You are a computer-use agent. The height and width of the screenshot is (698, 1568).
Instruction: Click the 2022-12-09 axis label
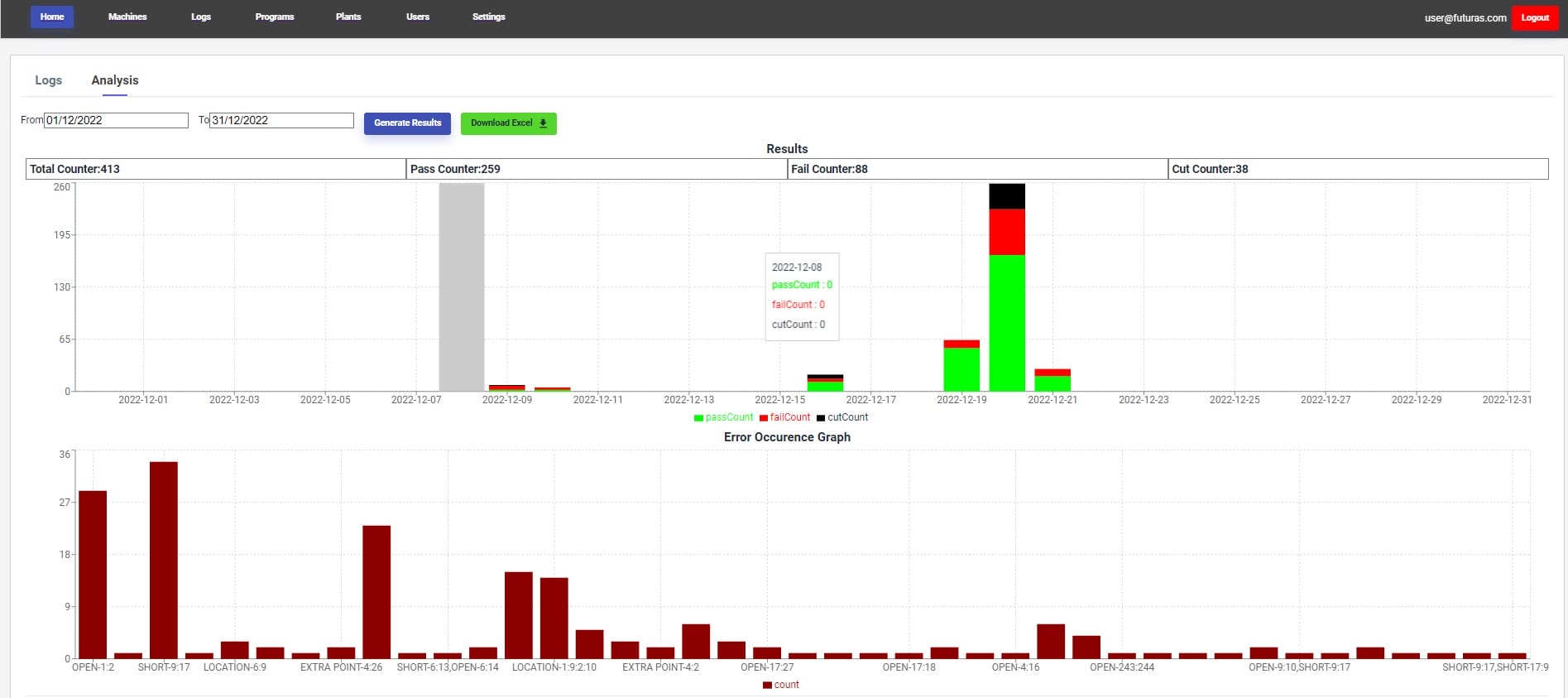(x=507, y=400)
